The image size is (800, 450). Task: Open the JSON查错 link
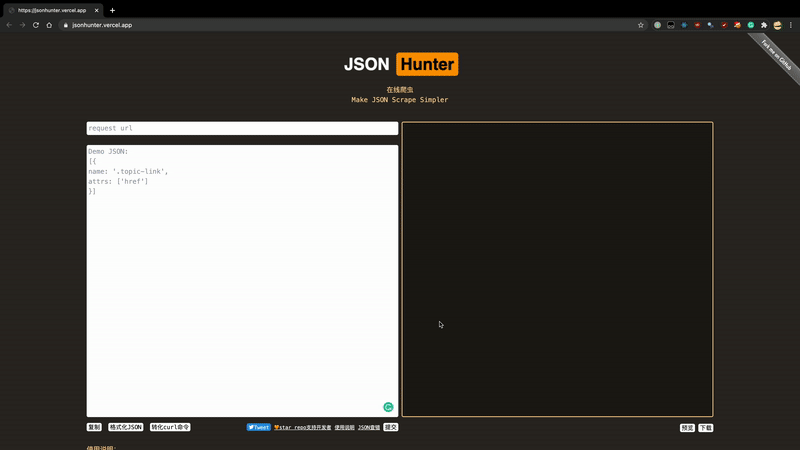tap(369, 428)
